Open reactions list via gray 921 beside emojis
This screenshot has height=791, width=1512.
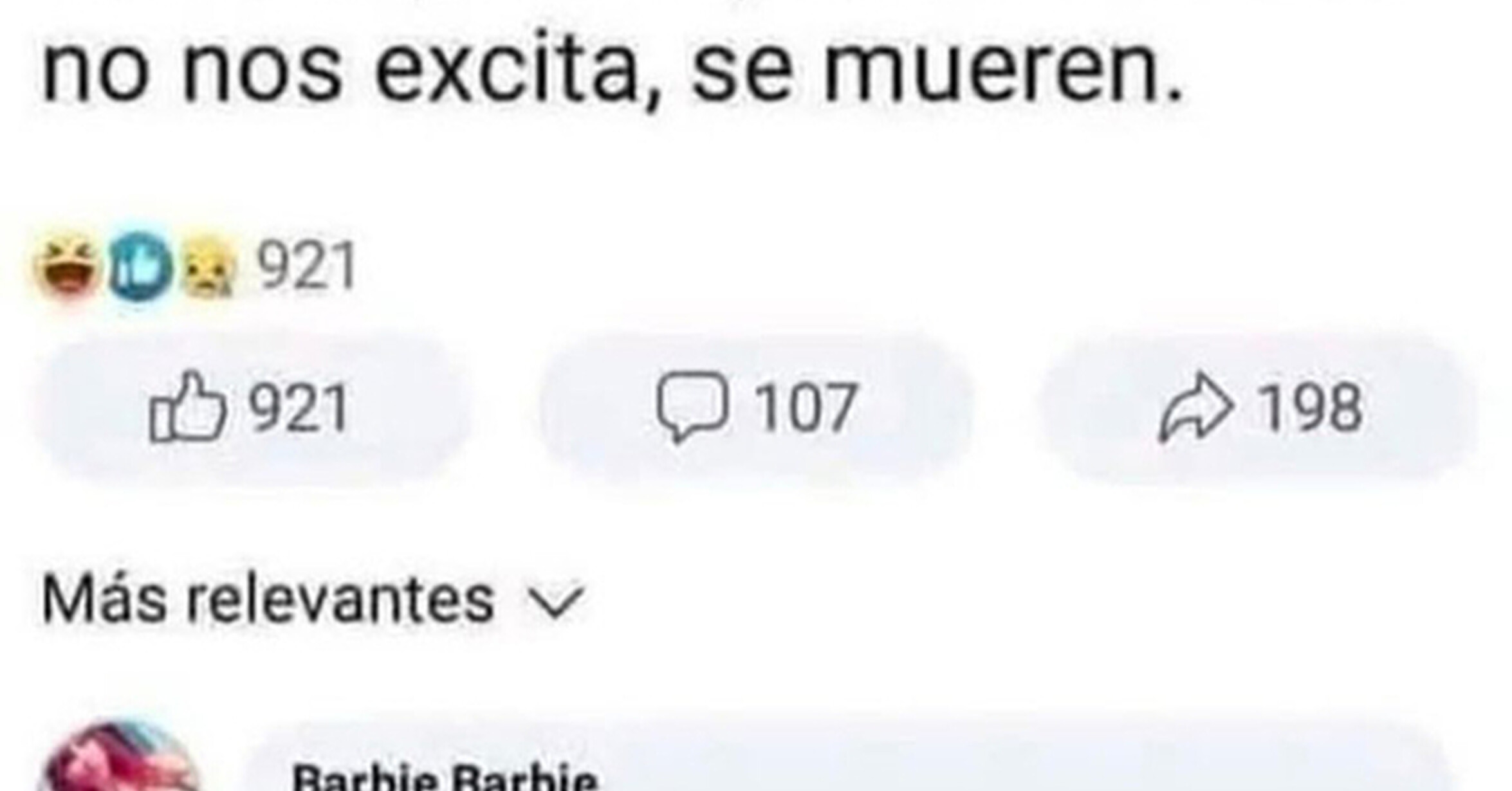coord(307,266)
